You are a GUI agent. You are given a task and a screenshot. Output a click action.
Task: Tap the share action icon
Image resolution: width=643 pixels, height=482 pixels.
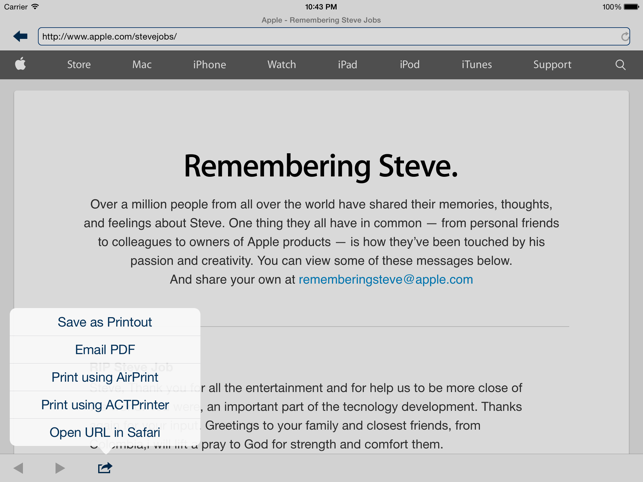pos(105,468)
